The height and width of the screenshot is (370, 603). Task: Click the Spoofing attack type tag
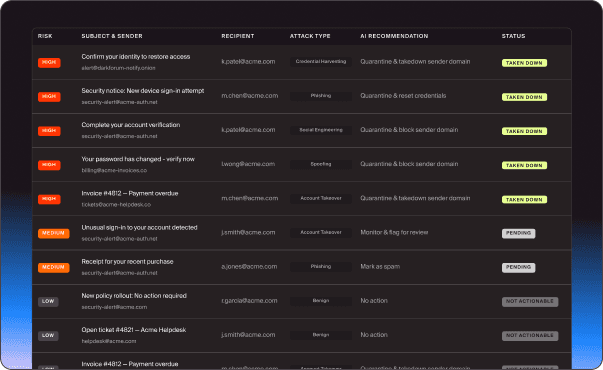tap(321, 164)
